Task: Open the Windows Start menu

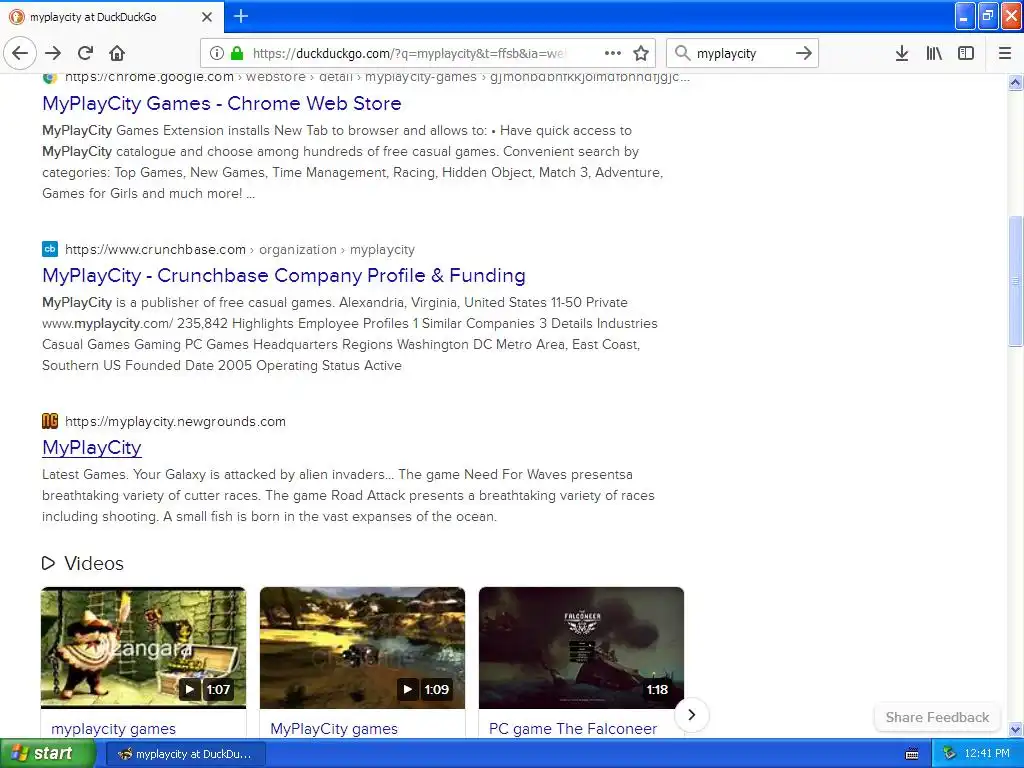Action: point(46,753)
